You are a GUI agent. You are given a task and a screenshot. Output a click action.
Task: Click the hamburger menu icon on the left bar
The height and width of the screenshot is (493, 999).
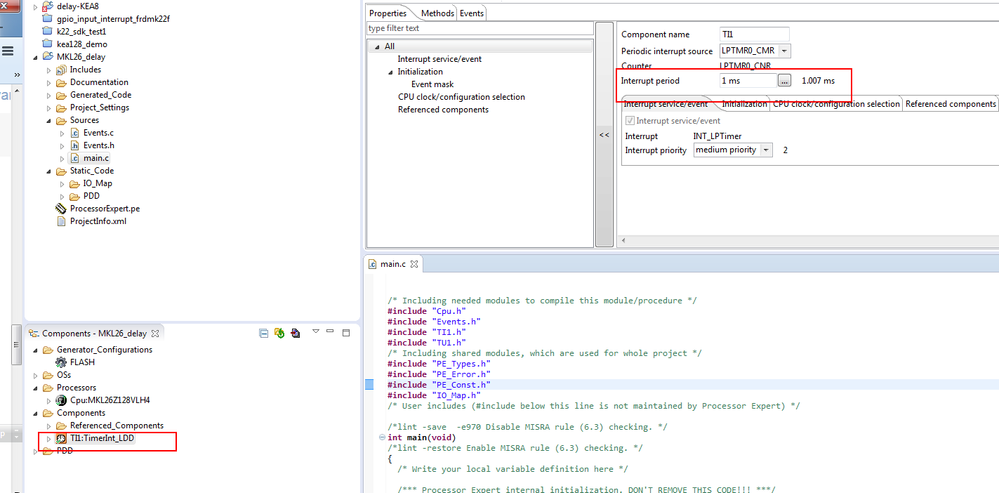[8, 52]
